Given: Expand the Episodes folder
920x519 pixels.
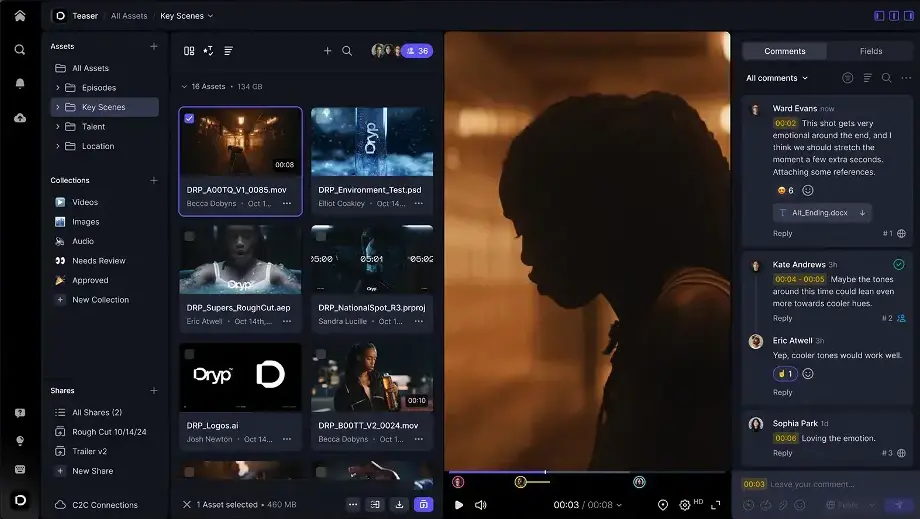Looking at the screenshot, I should [x=58, y=88].
